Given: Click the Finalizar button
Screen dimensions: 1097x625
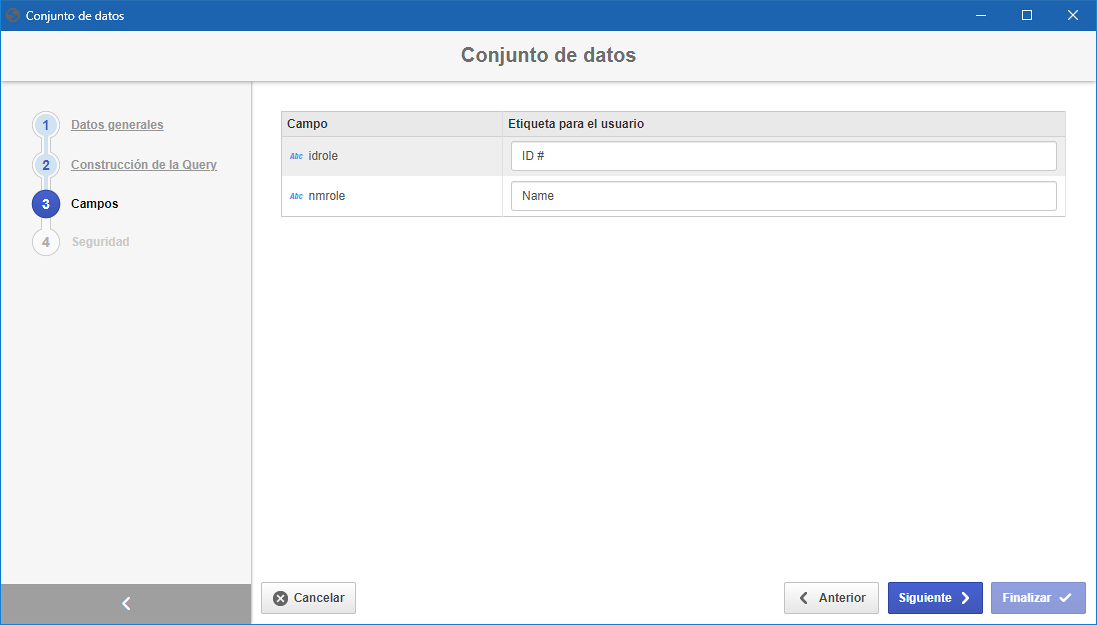Looking at the screenshot, I should [1038, 598].
